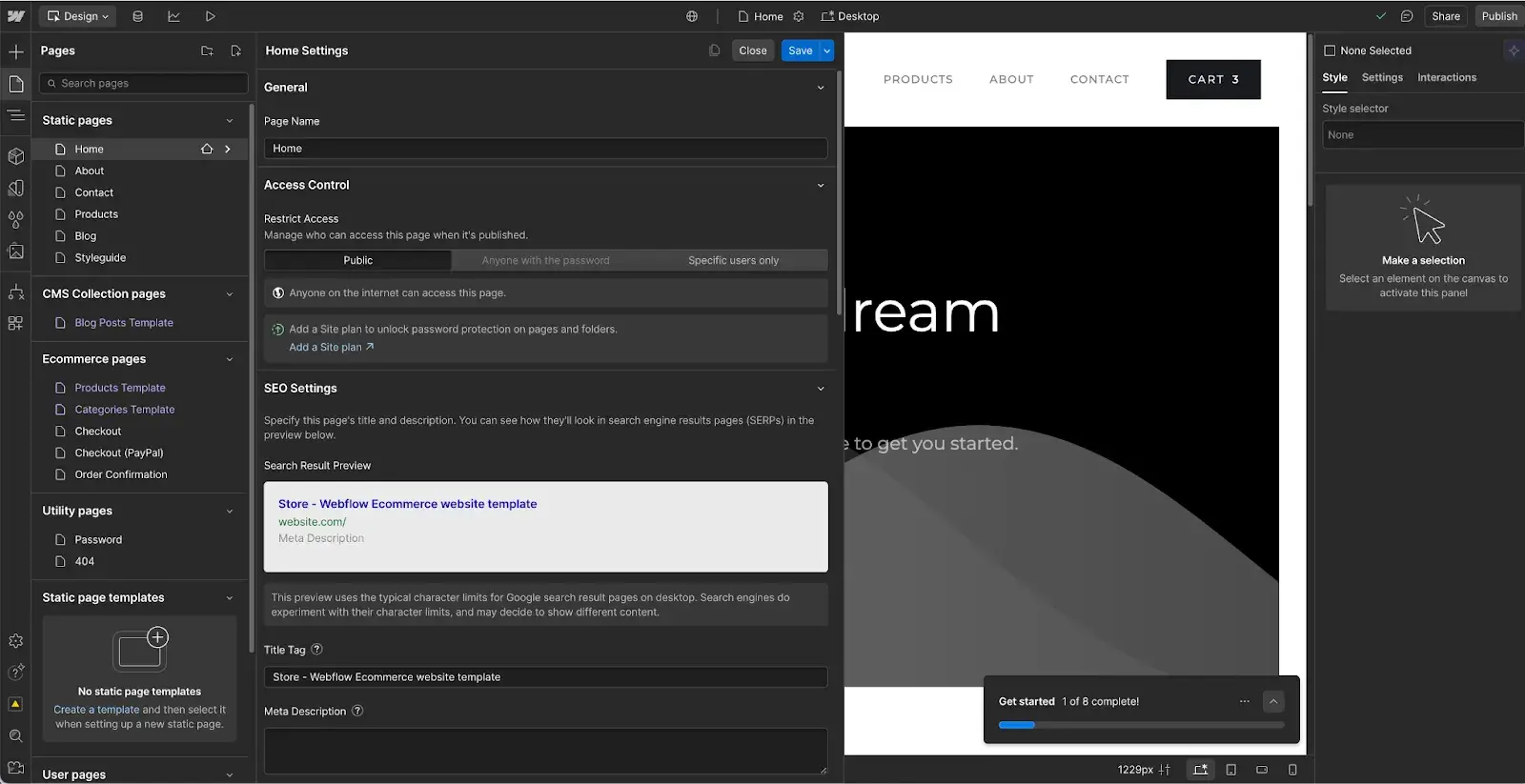Open the Apps panel

click(15, 323)
